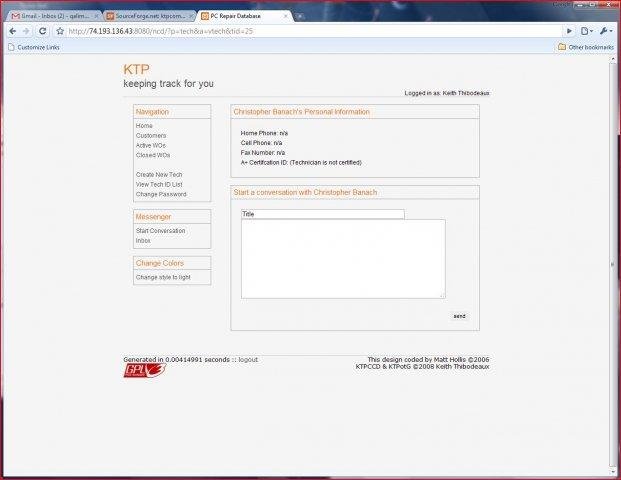The width and height of the screenshot is (621, 480).
Task: Close the Gmail tab
Action: pos(96,16)
